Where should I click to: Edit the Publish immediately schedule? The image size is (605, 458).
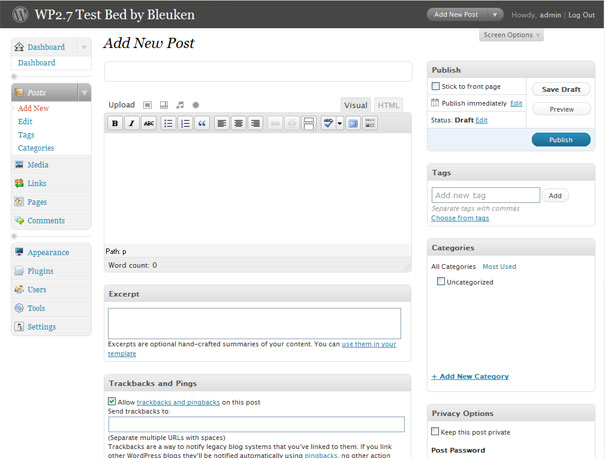tap(516, 103)
